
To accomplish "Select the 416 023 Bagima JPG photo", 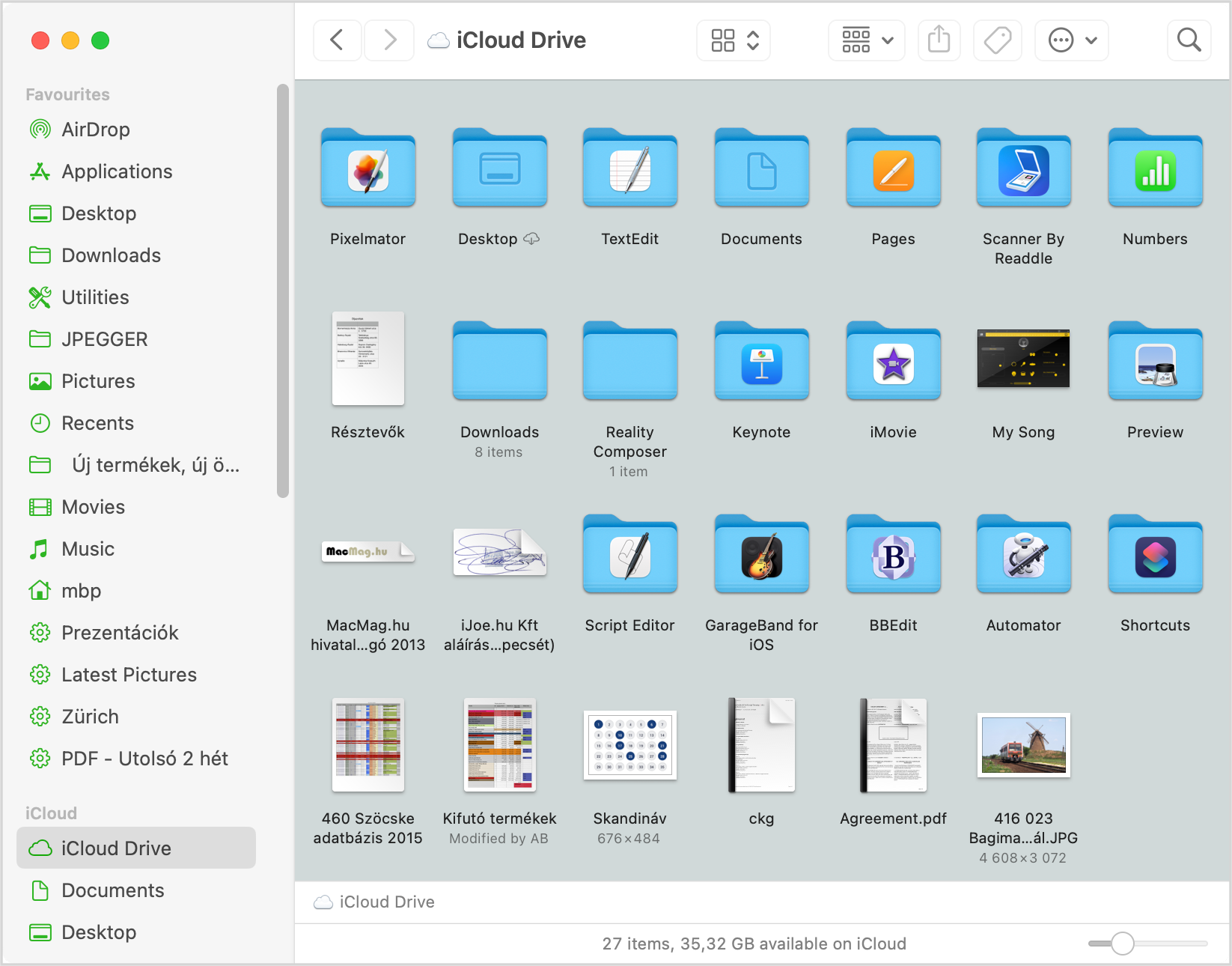I will point(1023,745).
